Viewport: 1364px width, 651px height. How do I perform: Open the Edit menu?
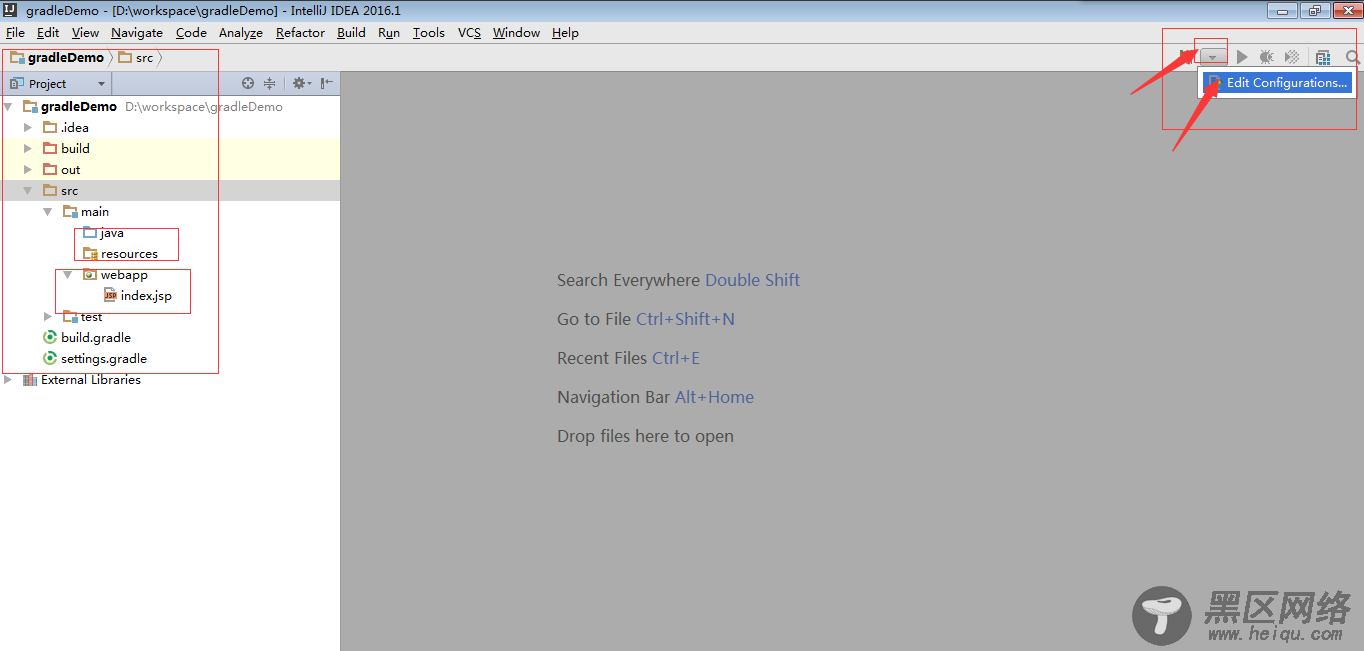(48, 32)
